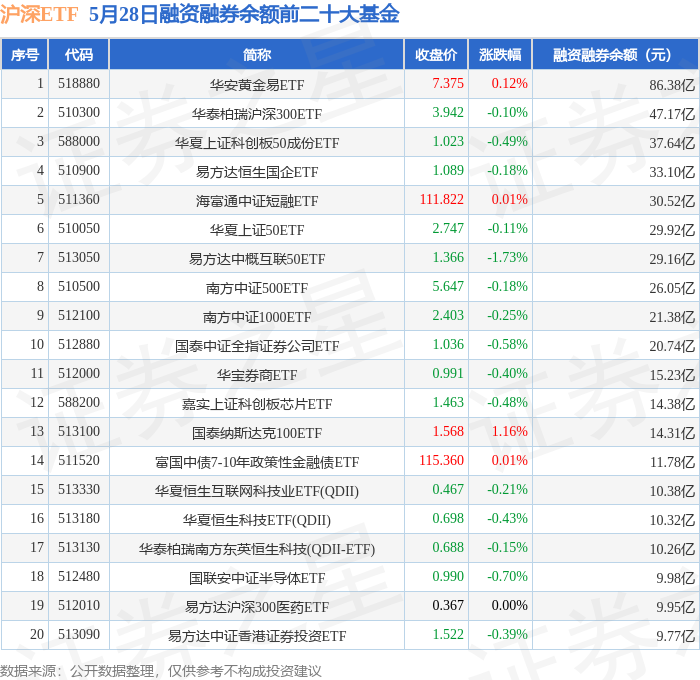
Task: Click the balance value 26.05亿
Action: (672, 288)
